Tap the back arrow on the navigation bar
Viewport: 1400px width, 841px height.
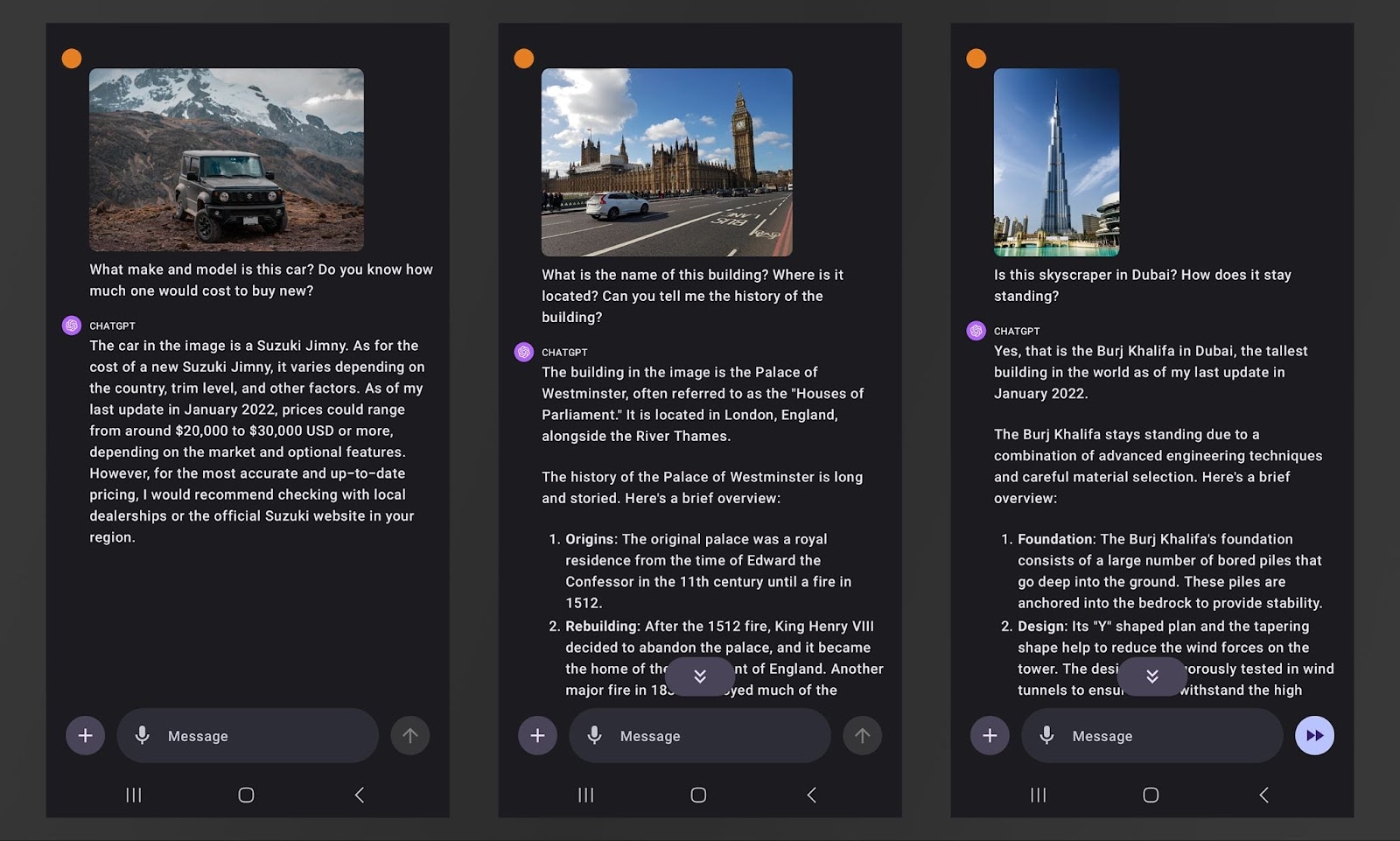coord(360,795)
